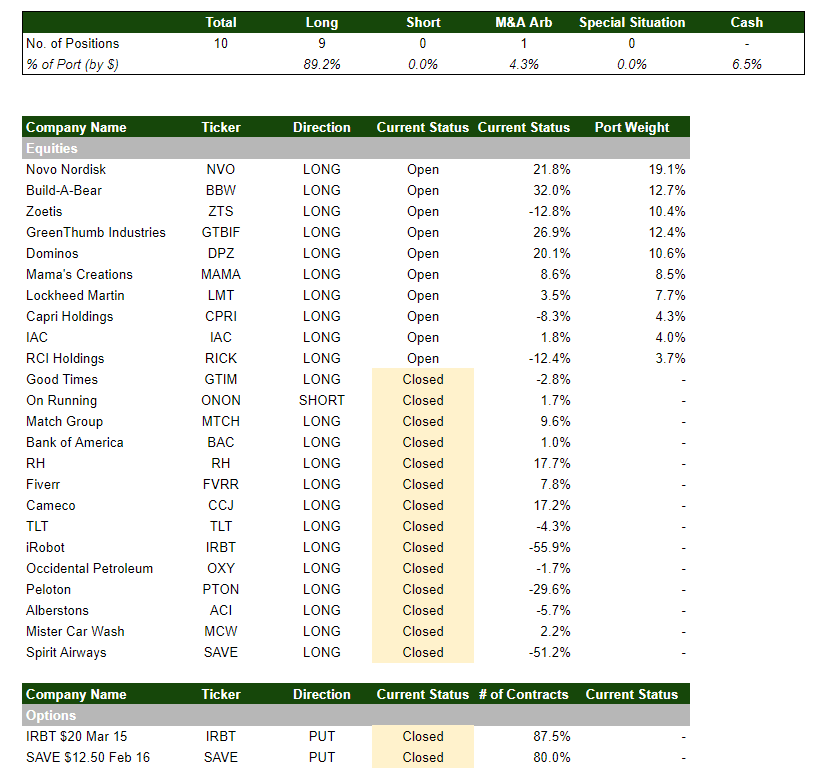Select the MTCH ticker
The width and height of the screenshot is (817, 778).
click(x=220, y=422)
